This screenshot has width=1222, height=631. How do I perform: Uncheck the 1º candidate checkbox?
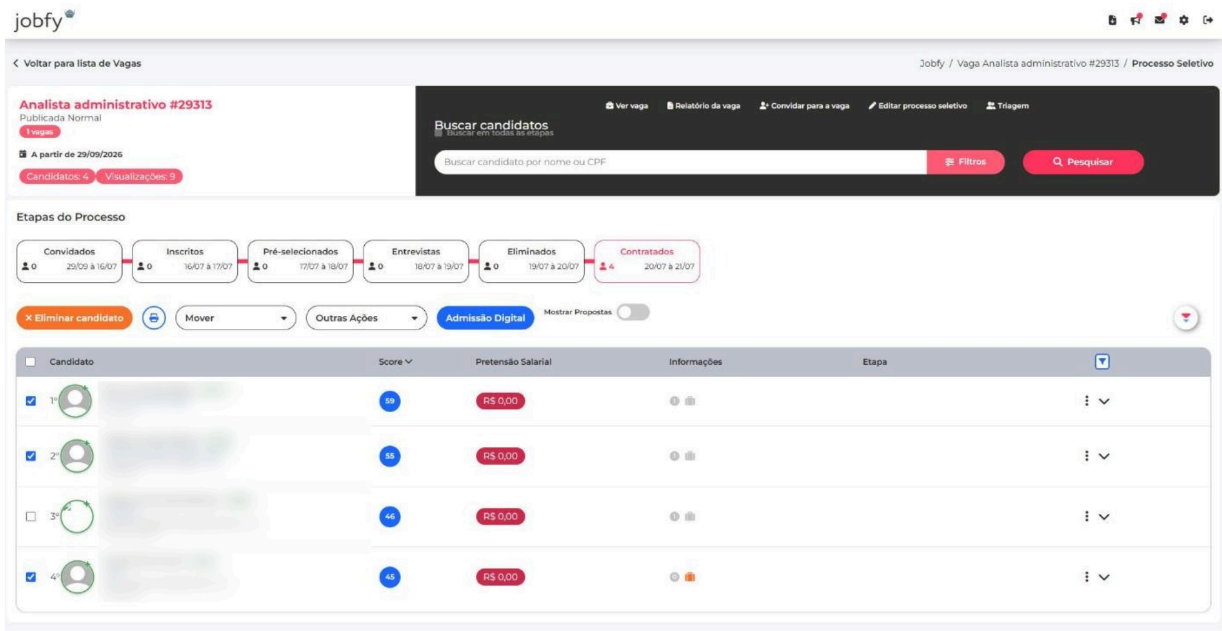(30, 401)
